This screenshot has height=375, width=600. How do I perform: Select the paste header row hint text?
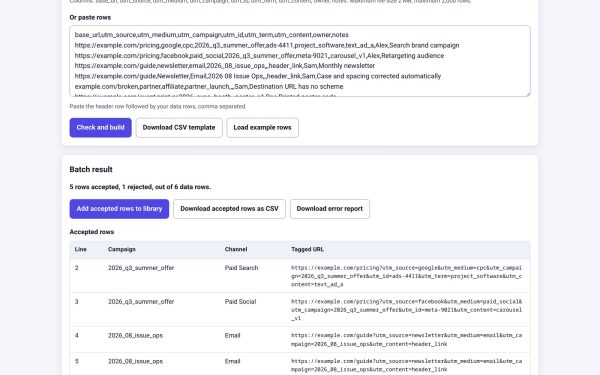click(158, 106)
